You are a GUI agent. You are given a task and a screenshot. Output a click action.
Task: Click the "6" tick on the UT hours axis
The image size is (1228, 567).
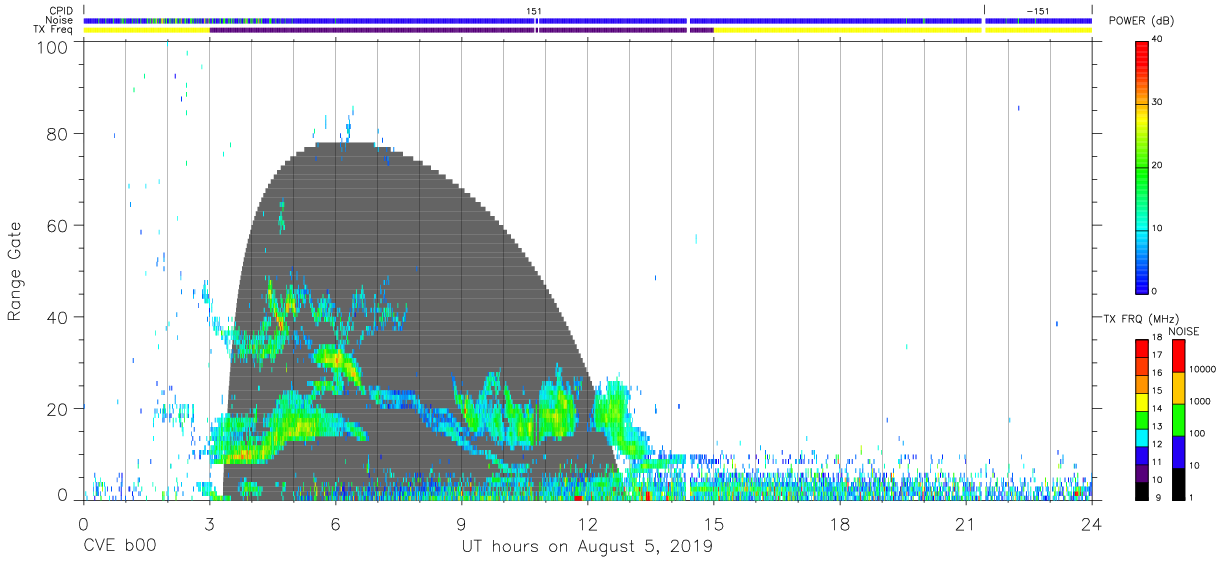coord(335,524)
